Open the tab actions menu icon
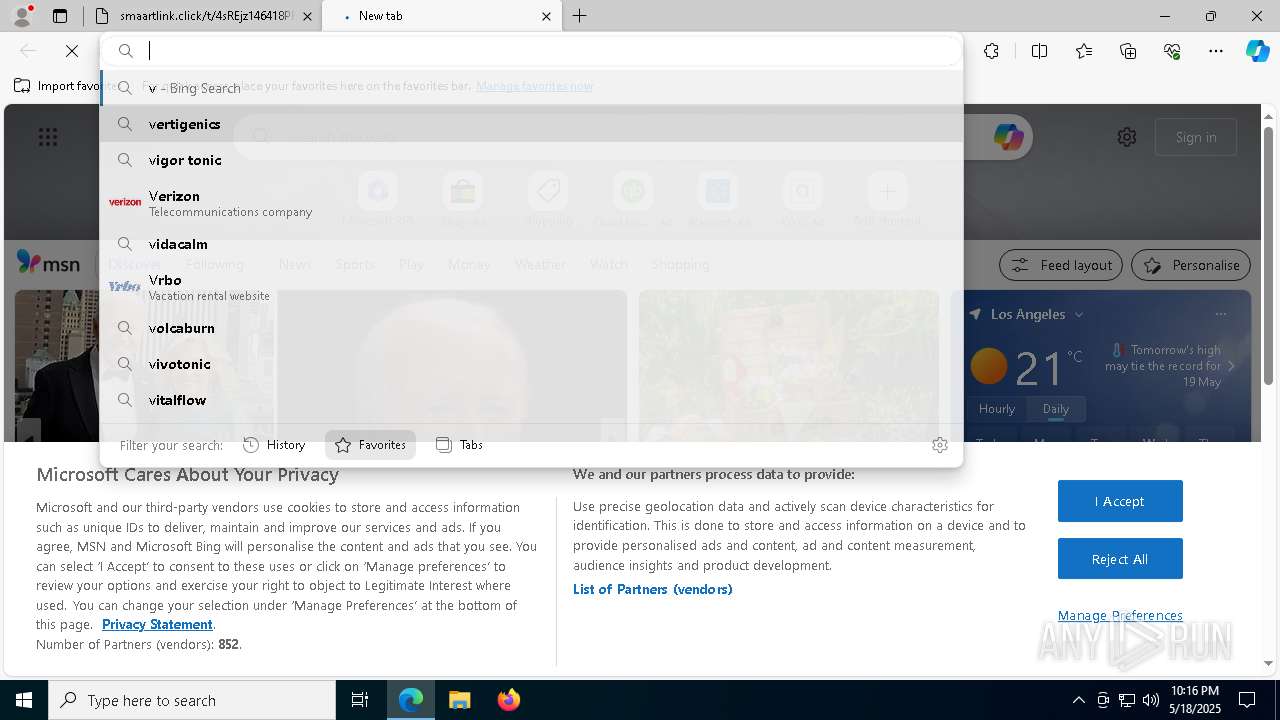This screenshot has width=1280, height=720. 60,16
